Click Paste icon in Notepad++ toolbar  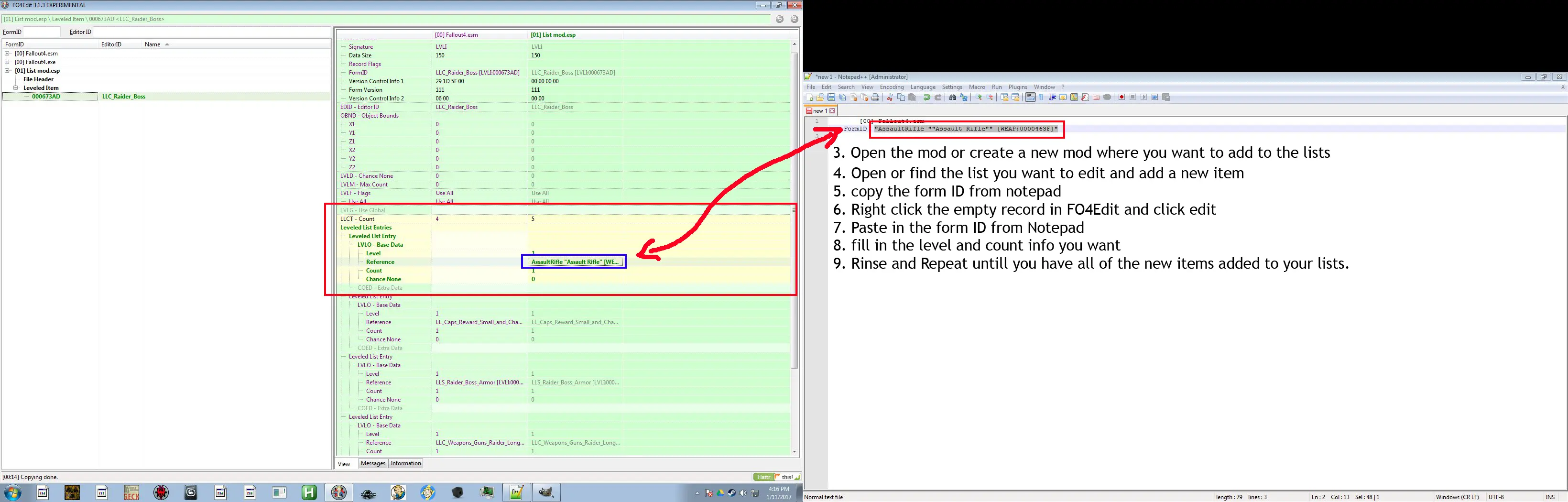coord(913,98)
